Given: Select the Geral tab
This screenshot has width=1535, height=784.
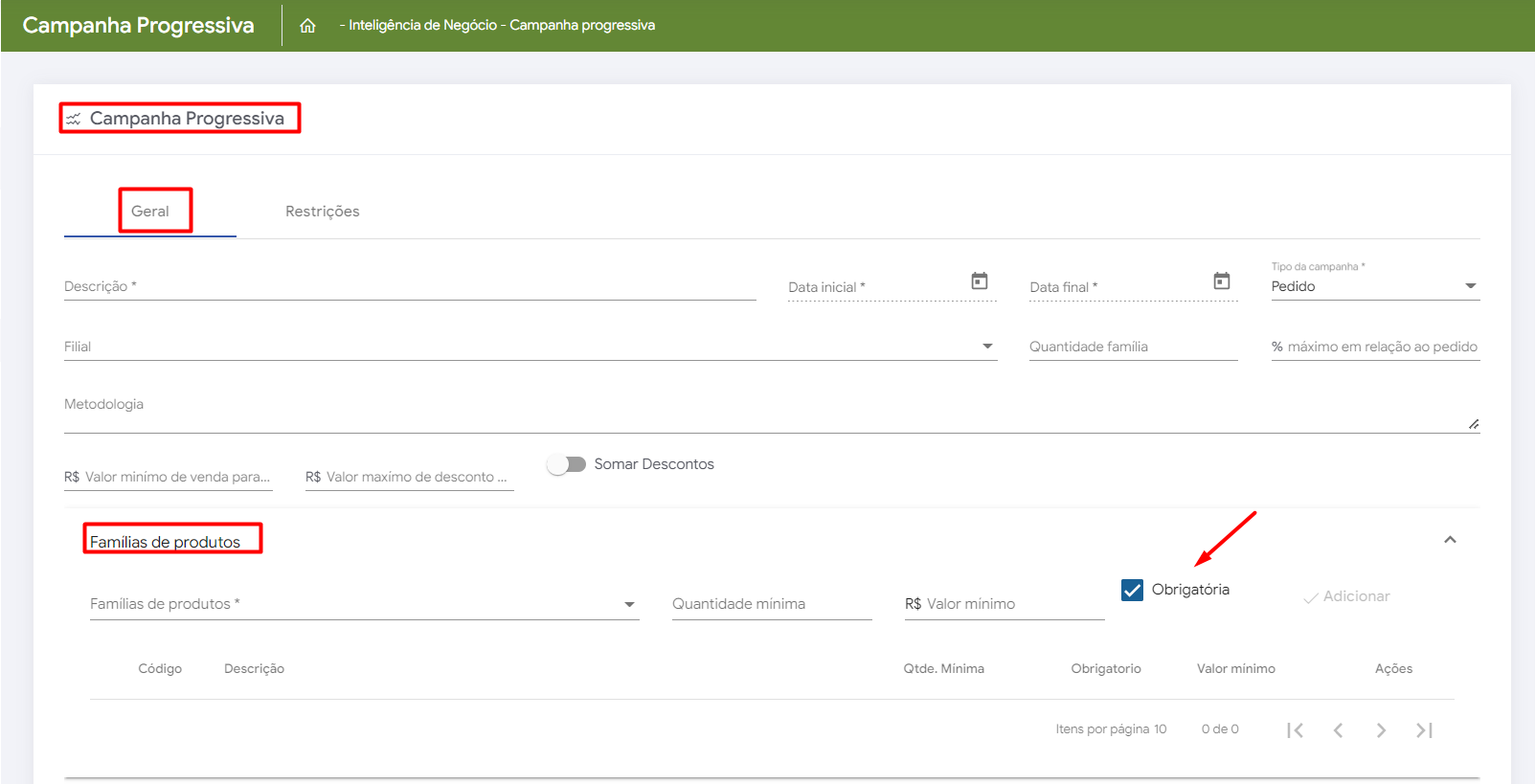Looking at the screenshot, I should tap(150, 212).
